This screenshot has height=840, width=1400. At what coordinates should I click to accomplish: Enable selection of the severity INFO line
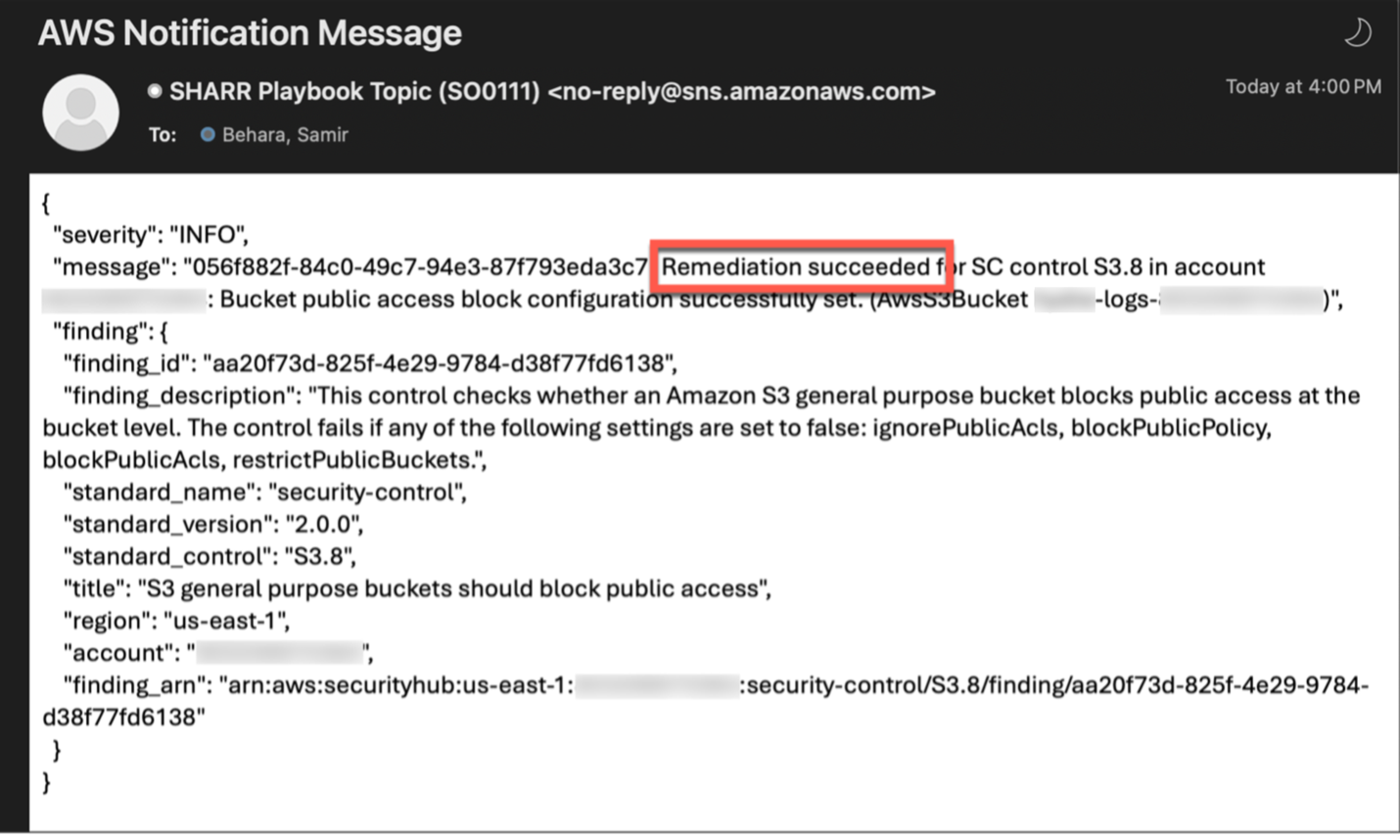[149, 234]
